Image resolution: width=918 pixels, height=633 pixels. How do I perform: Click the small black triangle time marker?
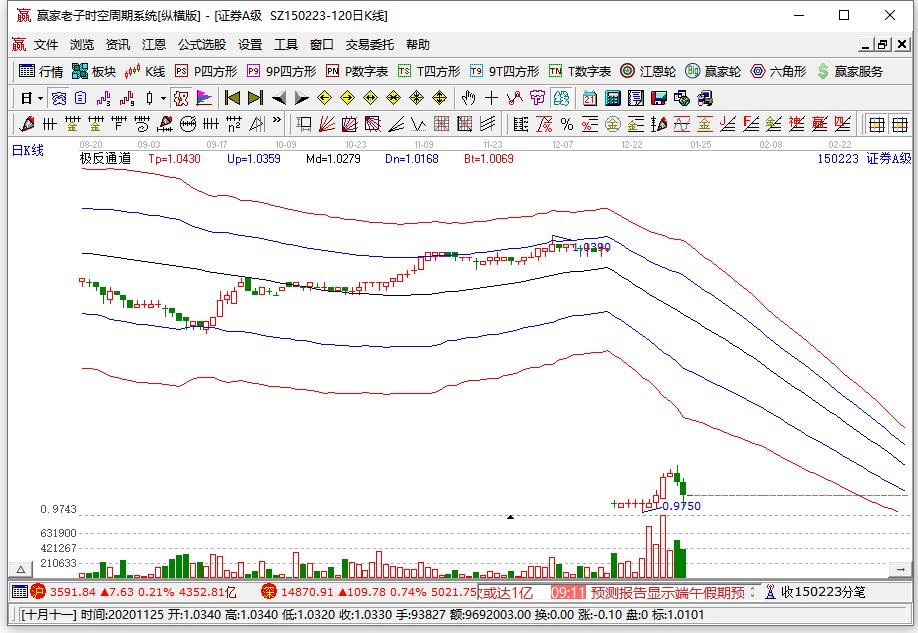511,517
